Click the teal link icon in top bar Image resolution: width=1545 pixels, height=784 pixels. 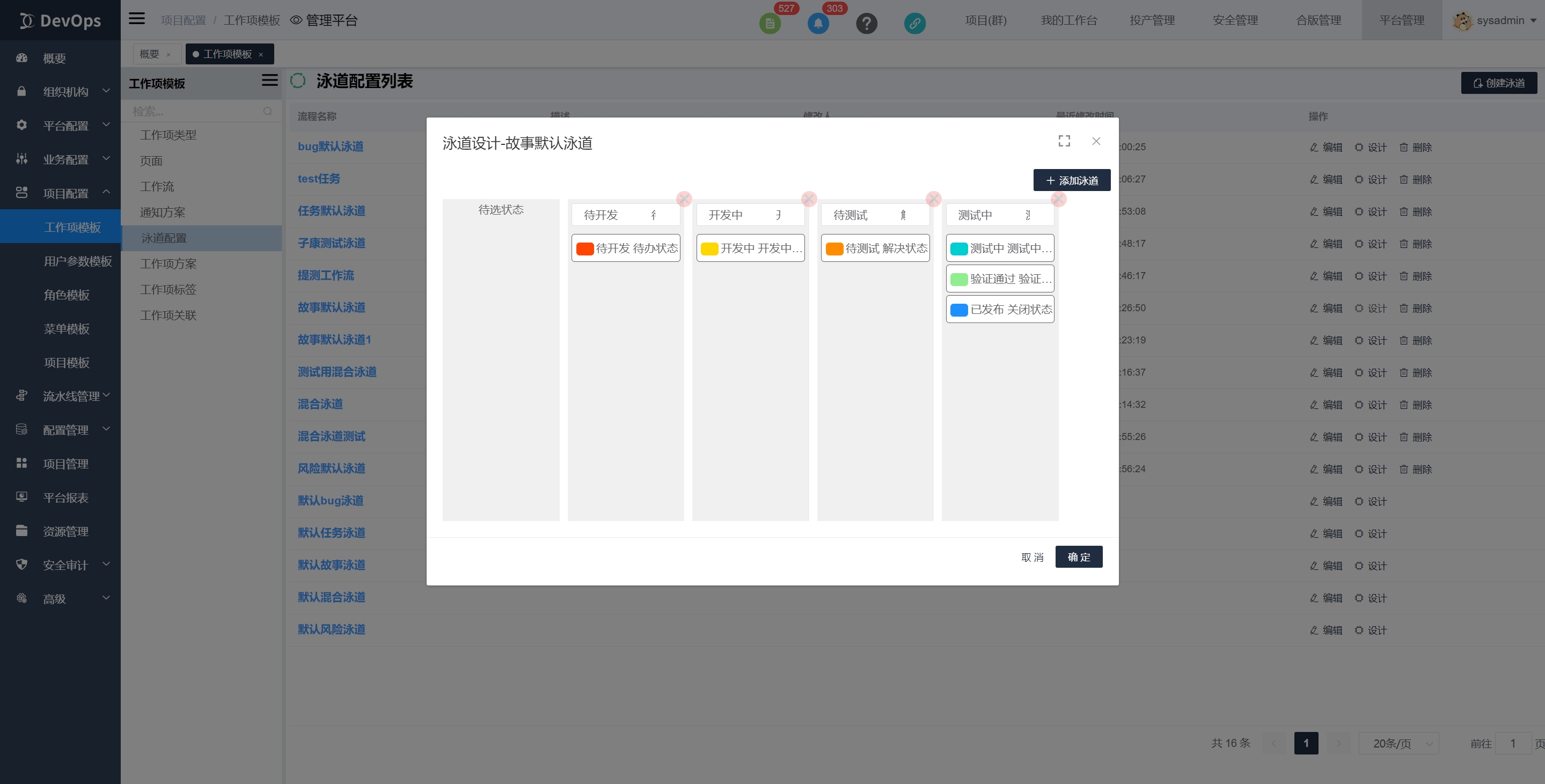914,24
